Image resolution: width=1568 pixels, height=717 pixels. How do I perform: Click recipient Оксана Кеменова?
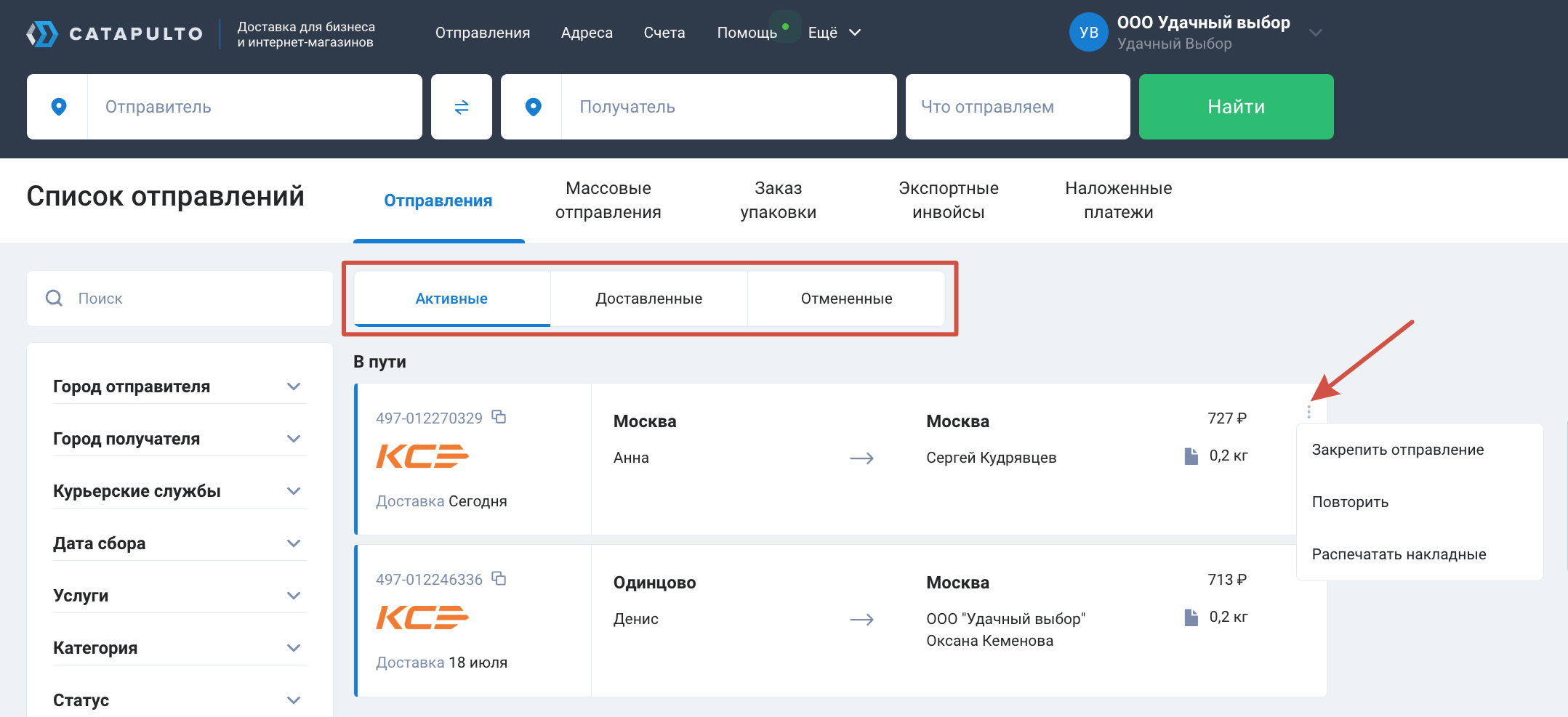(x=989, y=641)
